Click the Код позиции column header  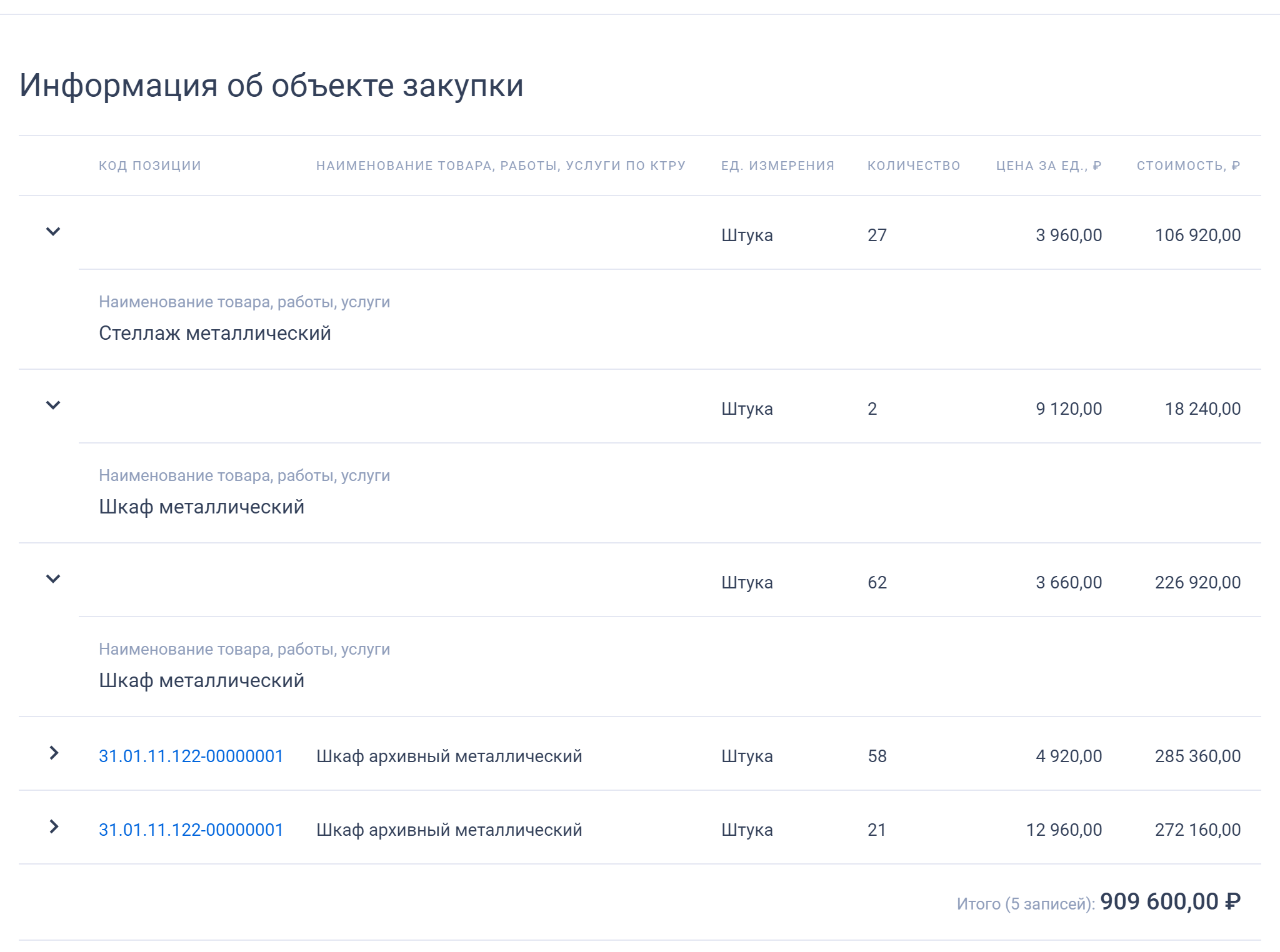coord(150,166)
